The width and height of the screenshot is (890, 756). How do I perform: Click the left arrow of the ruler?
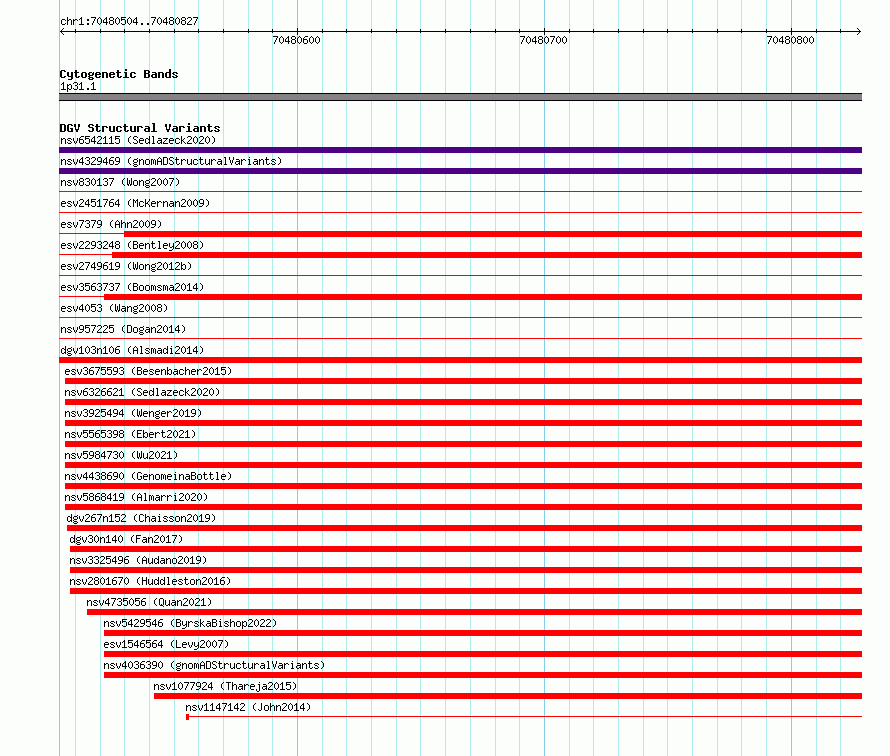pyautogui.click(x=62, y=31)
